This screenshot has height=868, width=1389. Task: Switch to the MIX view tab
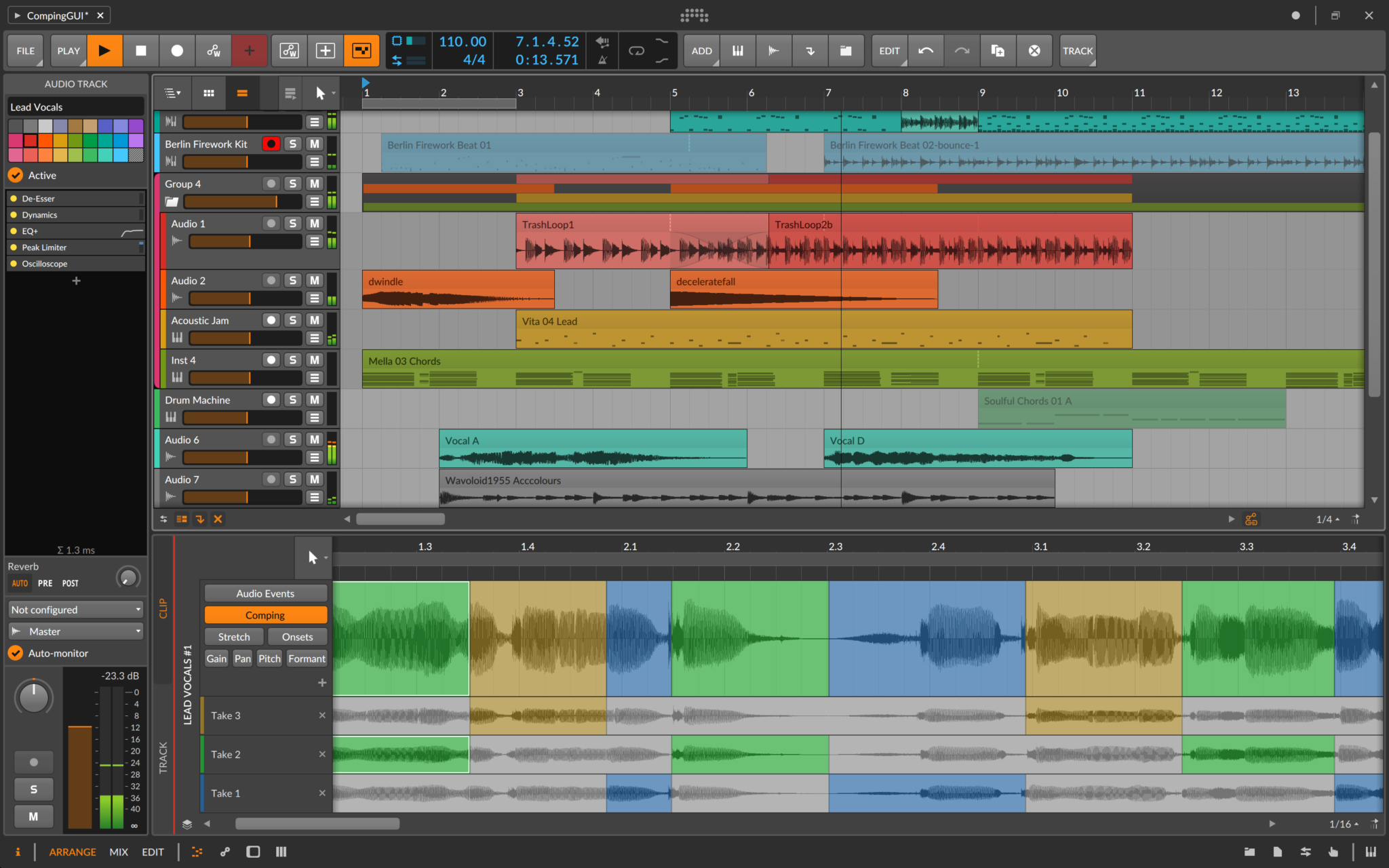click(119, 852)
